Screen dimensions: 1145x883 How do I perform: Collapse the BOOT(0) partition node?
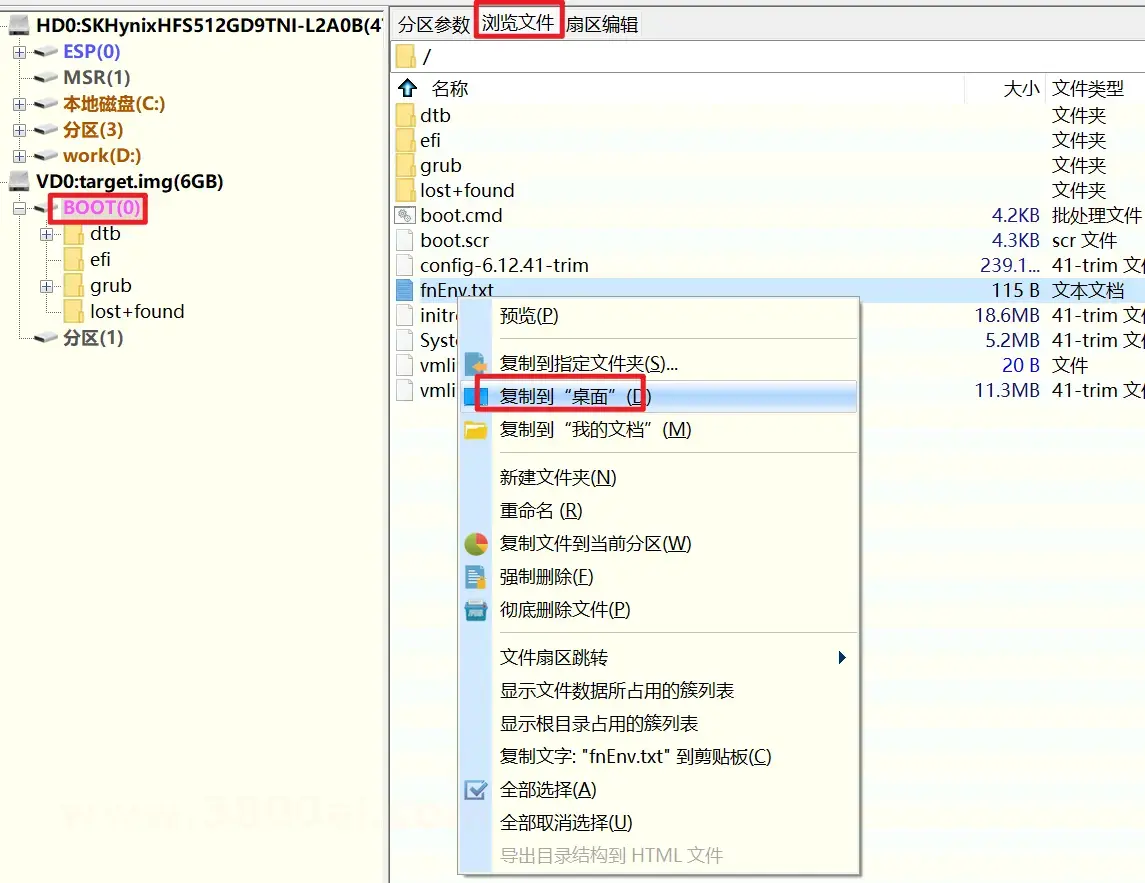[19, 208]
